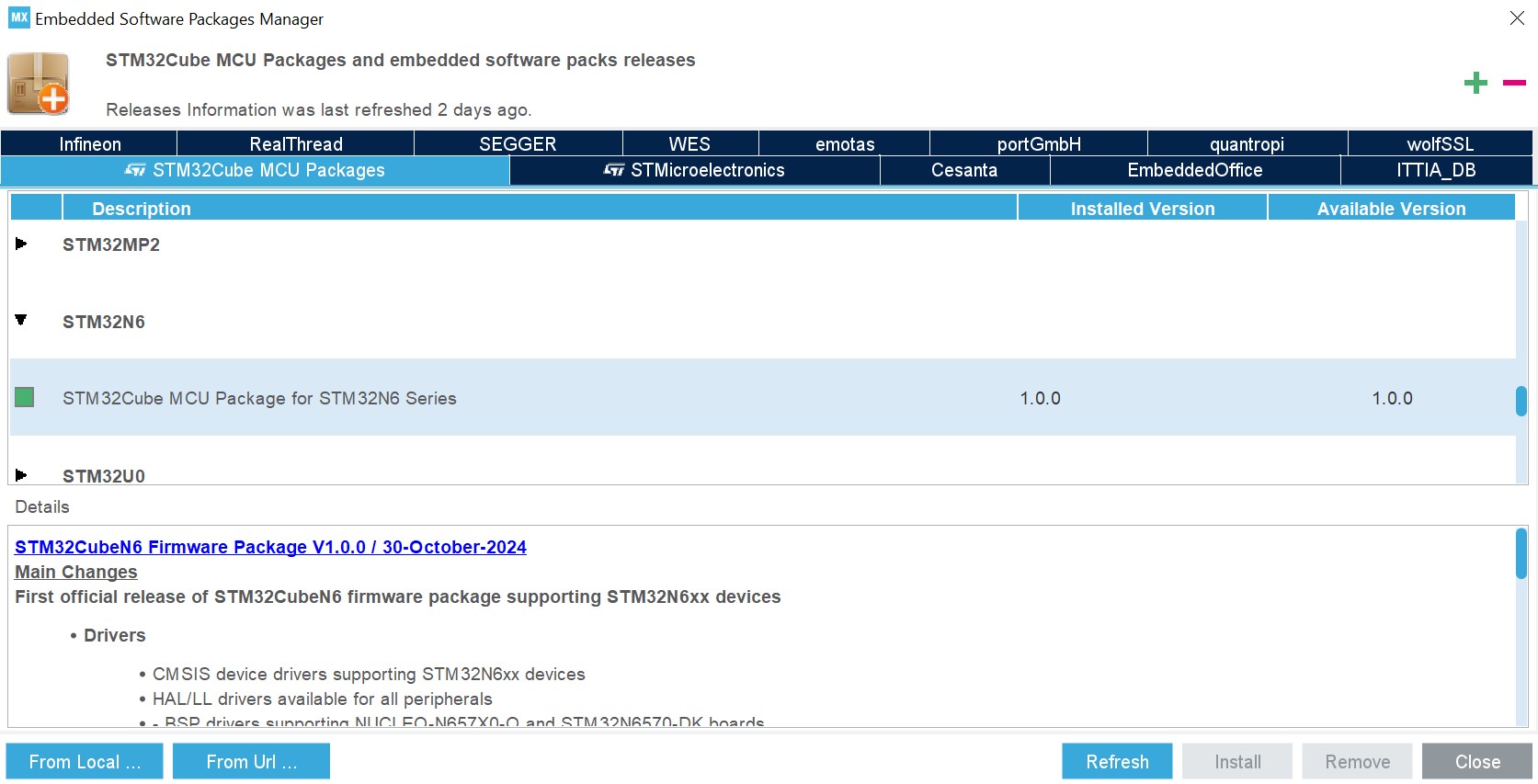Switch to the Infineon tab

pos(89,143)
